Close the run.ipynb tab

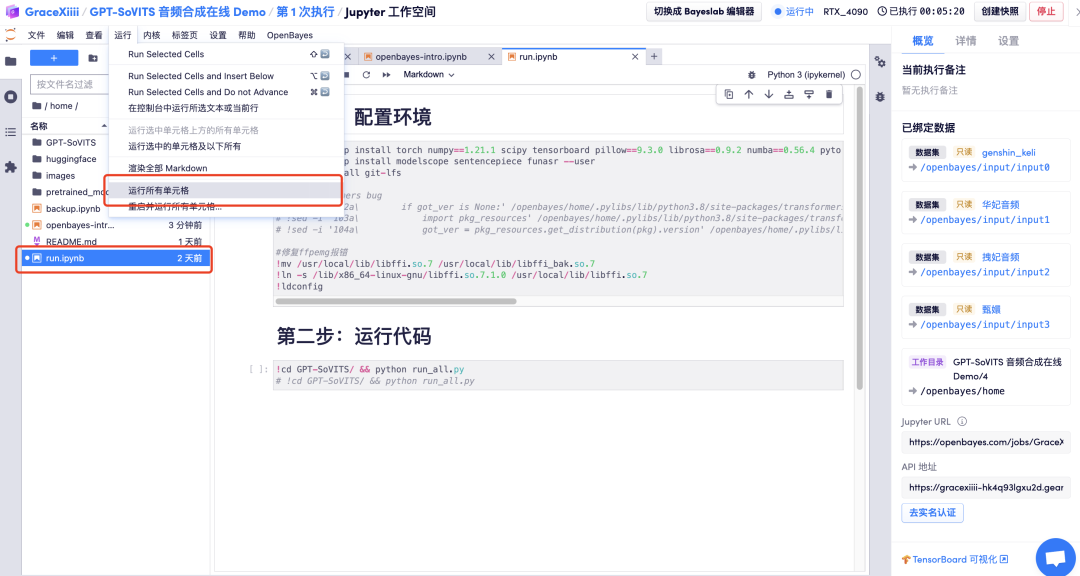click(636, 56)
